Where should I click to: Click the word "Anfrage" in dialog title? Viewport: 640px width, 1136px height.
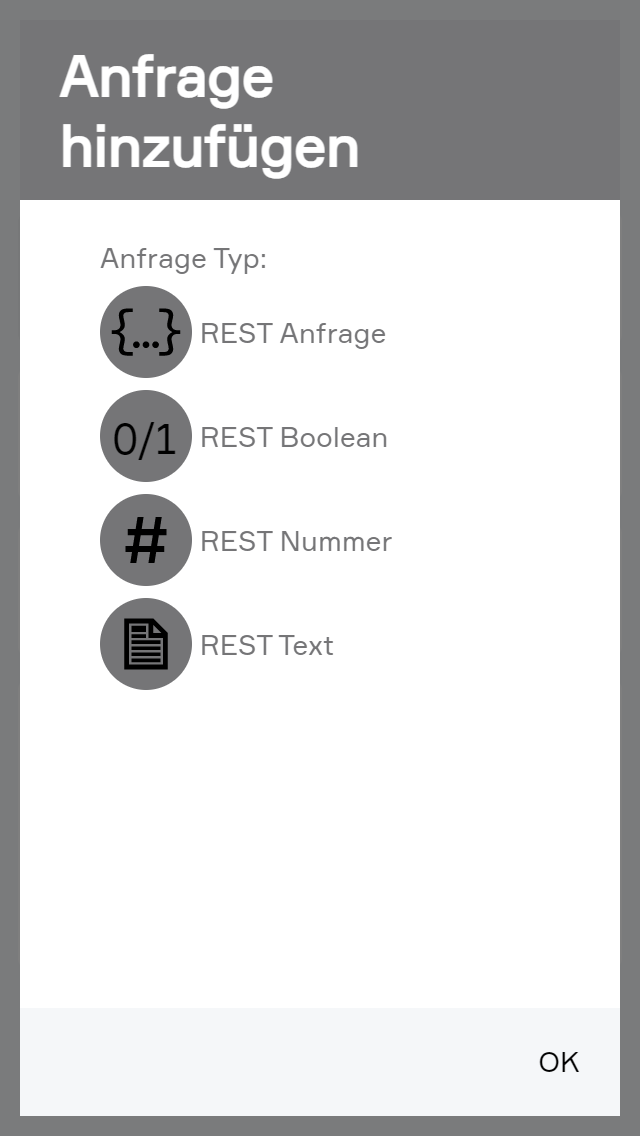166,77
